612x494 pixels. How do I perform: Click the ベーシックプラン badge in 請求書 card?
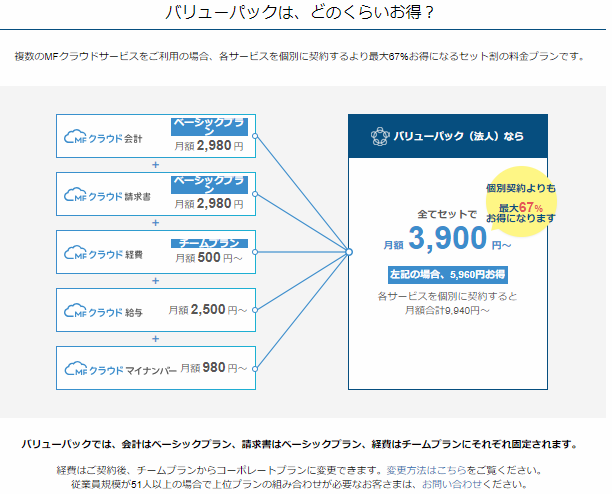click(x=209, y=185)
